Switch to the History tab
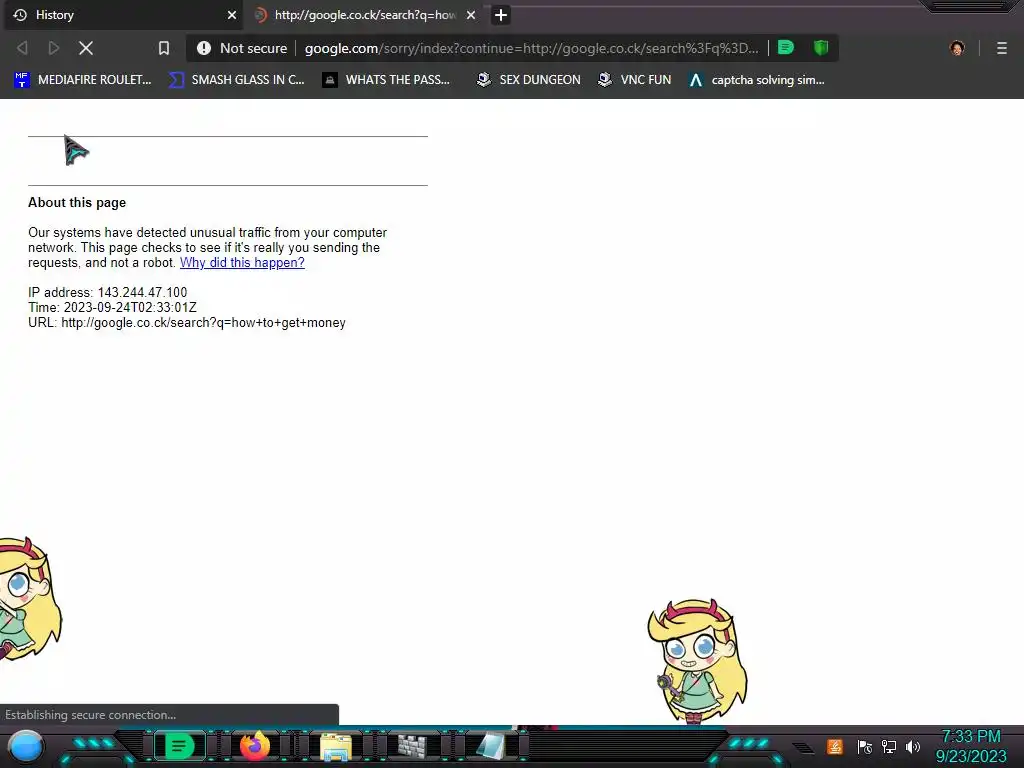Image resolution: width=1024 pixels, height=768 pixels. pyautogui.click(x=123, y=15)
